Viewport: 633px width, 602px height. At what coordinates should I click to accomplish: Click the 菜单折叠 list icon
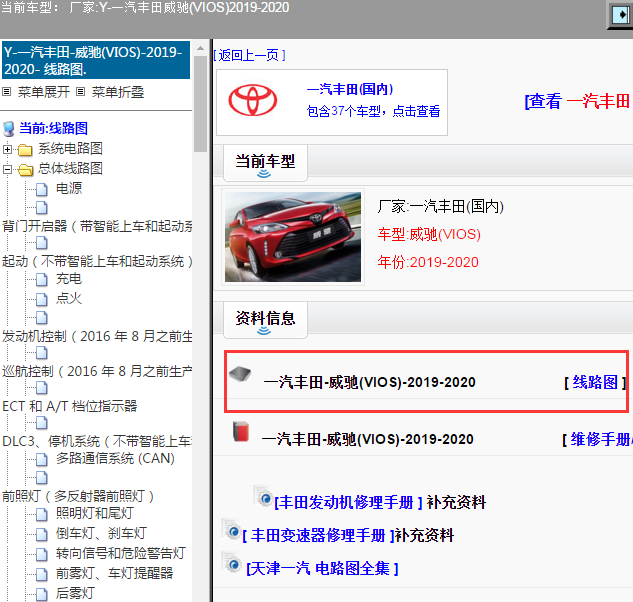tap(80, 92)
